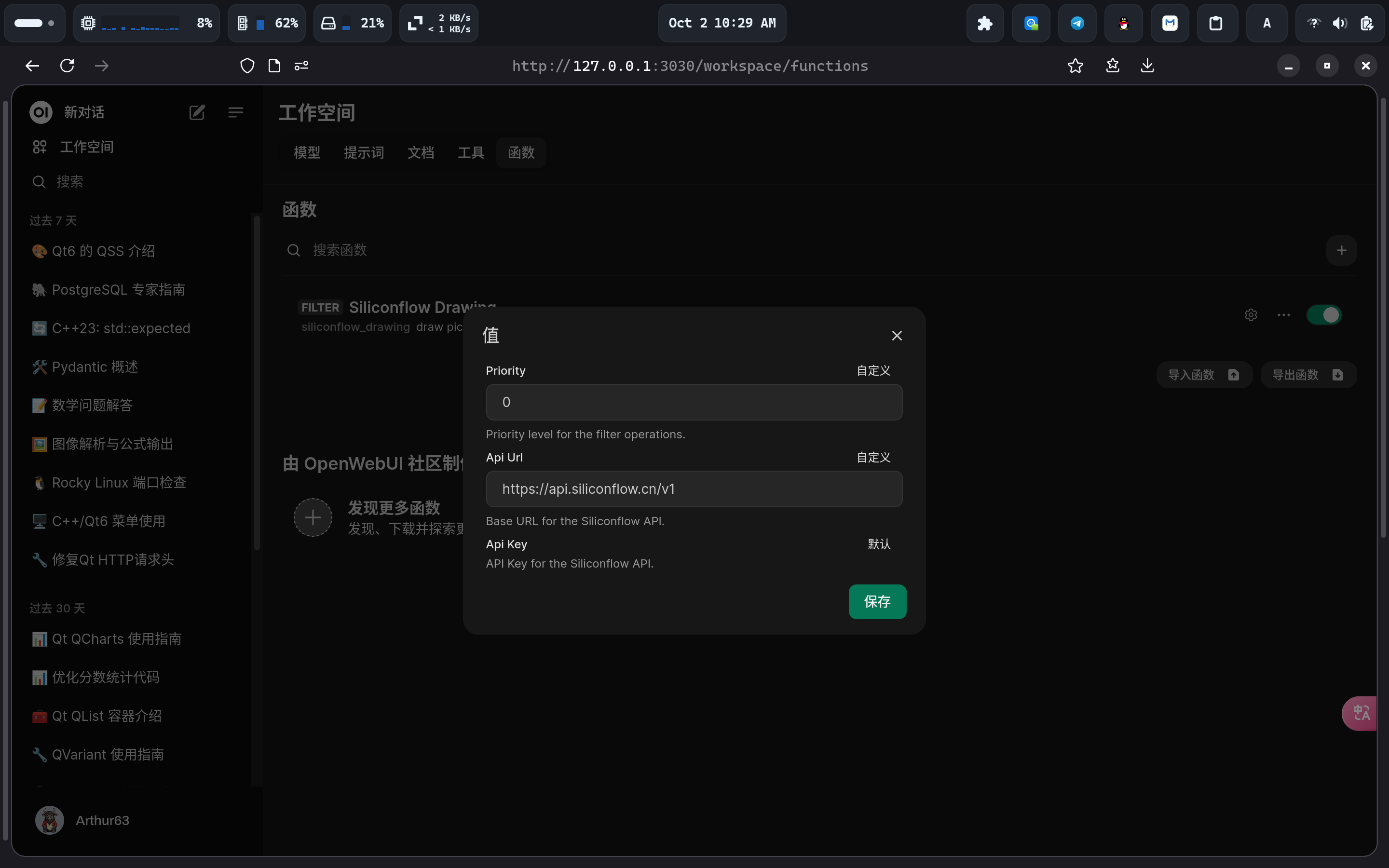Disable the Siliconflow Drawing function toggle

1324,315
